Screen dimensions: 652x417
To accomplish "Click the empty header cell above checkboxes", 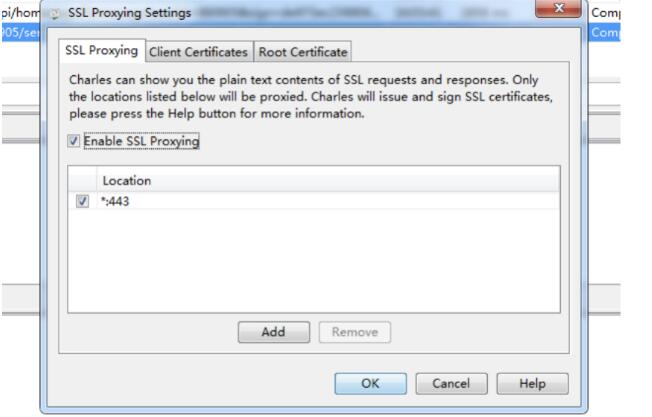I will pyautogui.click(x=82, y=180).
